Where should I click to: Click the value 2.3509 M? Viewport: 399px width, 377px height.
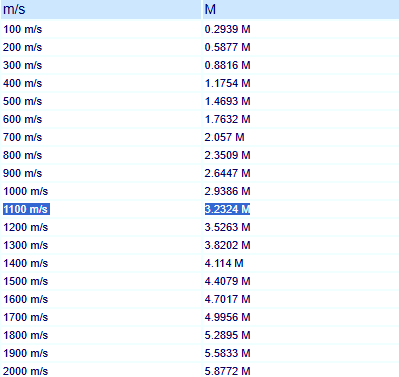227,155
